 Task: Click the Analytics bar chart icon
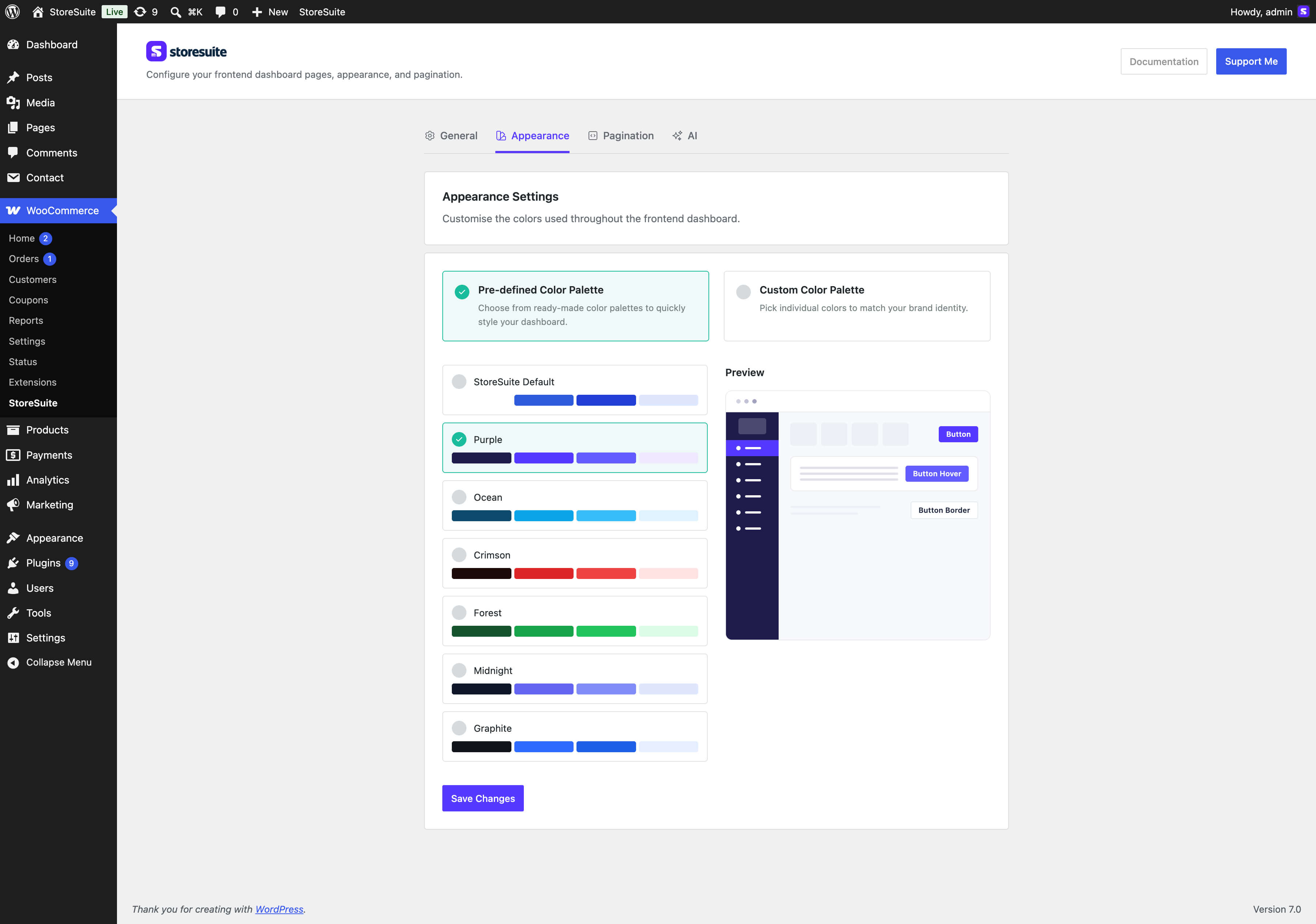tap(13, 480)
